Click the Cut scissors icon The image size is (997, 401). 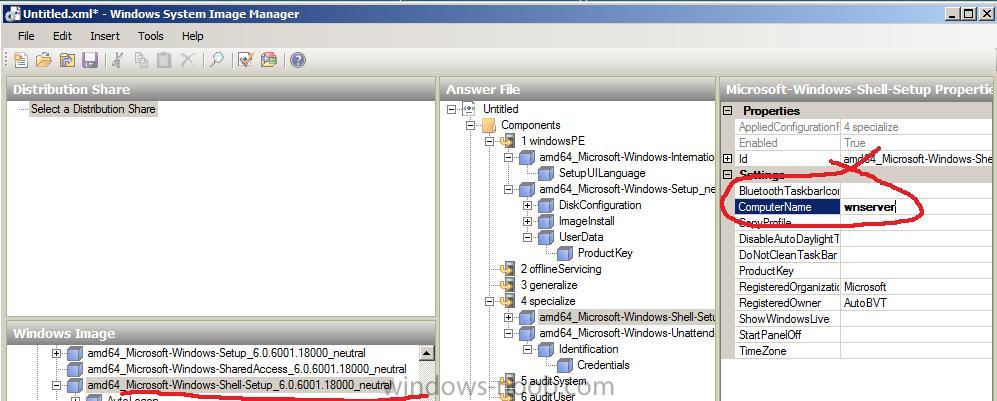point(118,60)
